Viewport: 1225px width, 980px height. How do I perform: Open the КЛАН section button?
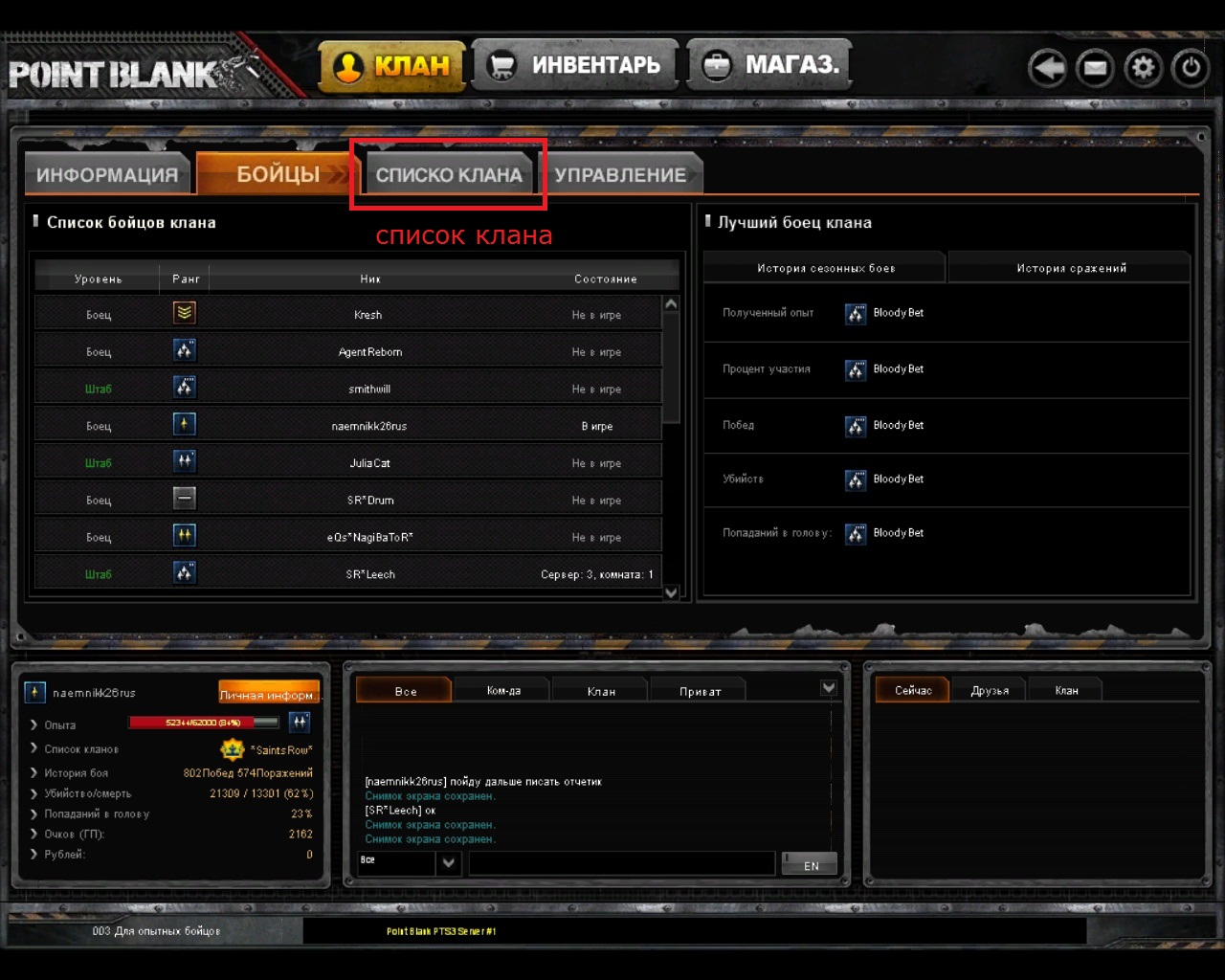click(392, 66)
